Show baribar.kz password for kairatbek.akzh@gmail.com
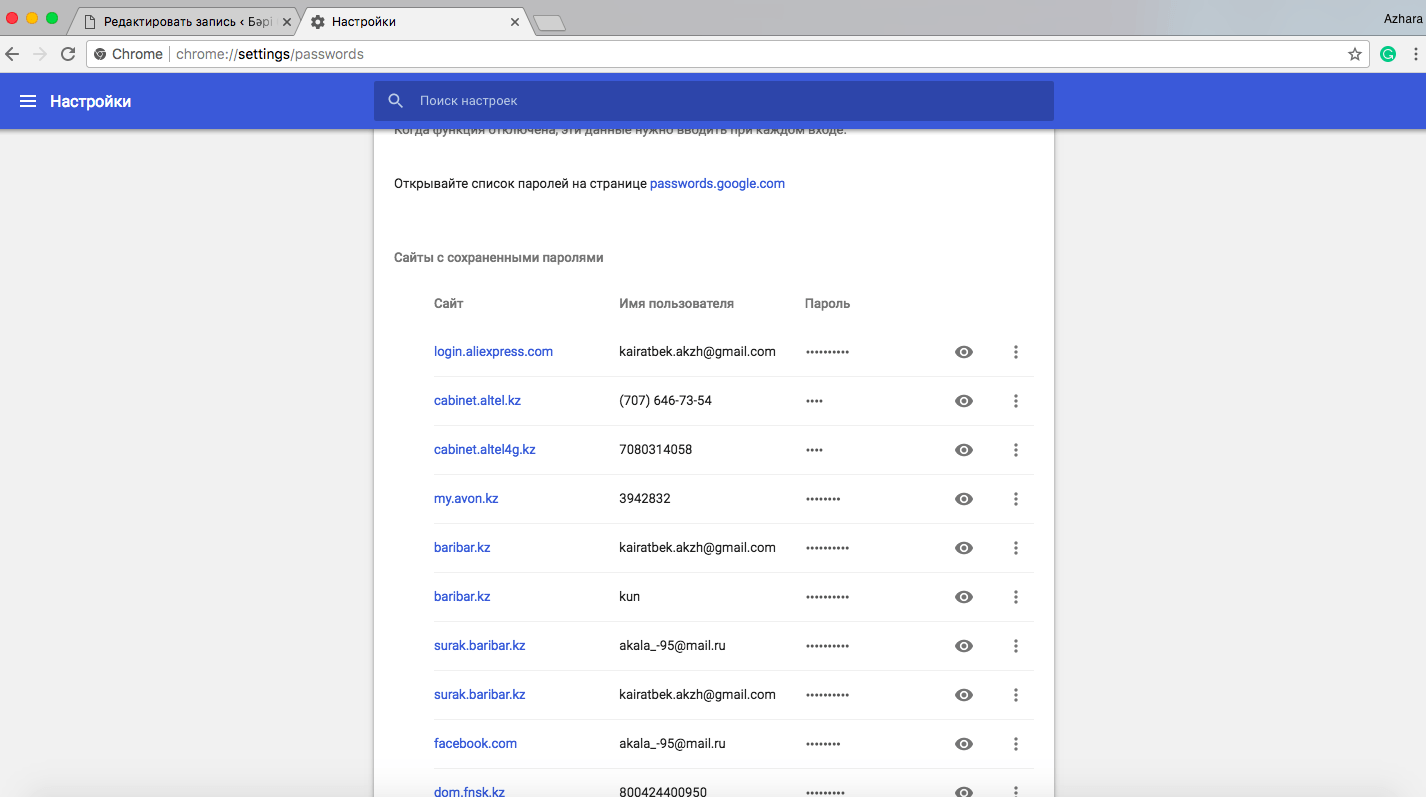Viewport: 1426px width, 797px height. (x=964, y=548)
